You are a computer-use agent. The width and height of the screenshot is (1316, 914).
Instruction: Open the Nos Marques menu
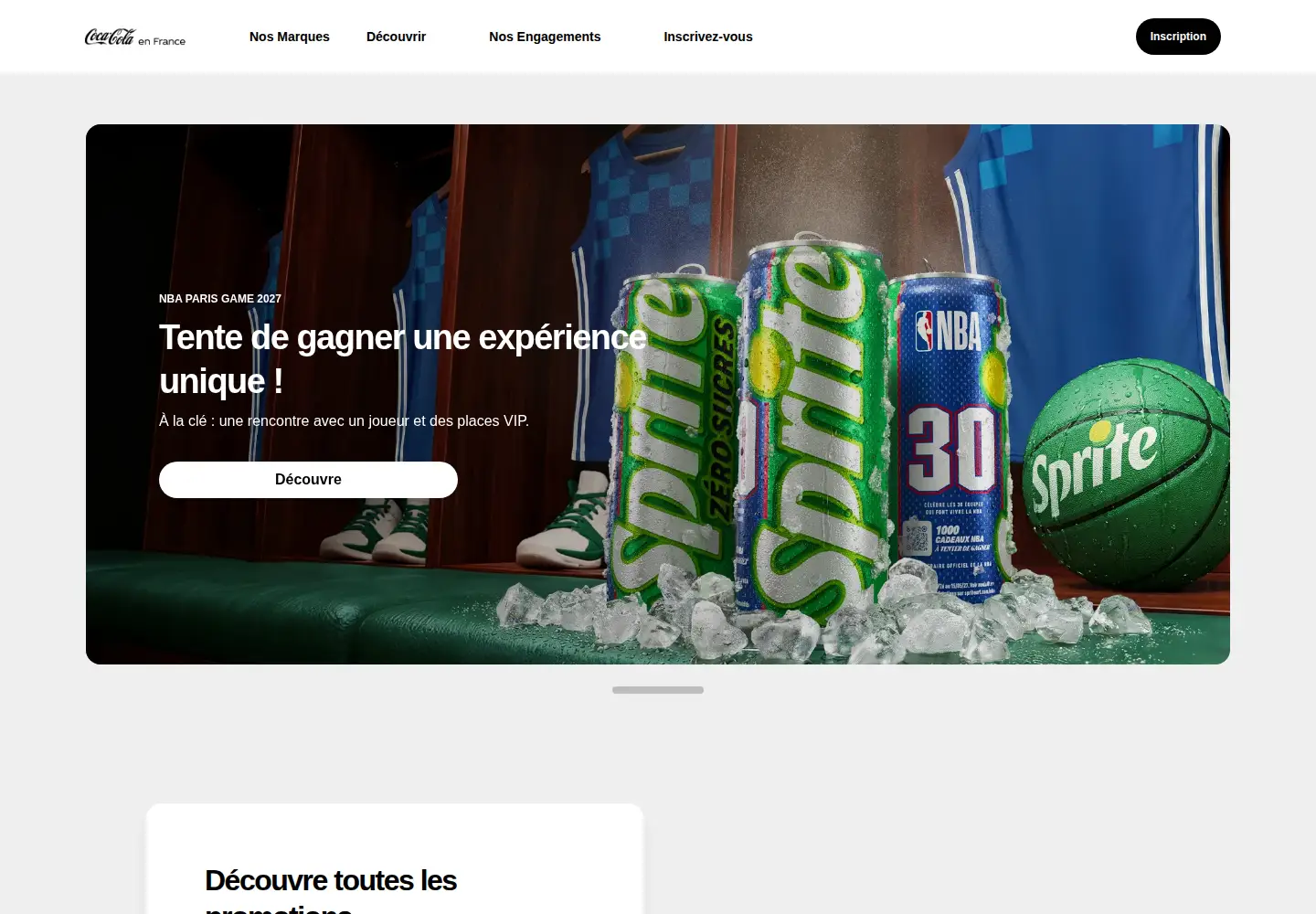(x=290, y=37)
